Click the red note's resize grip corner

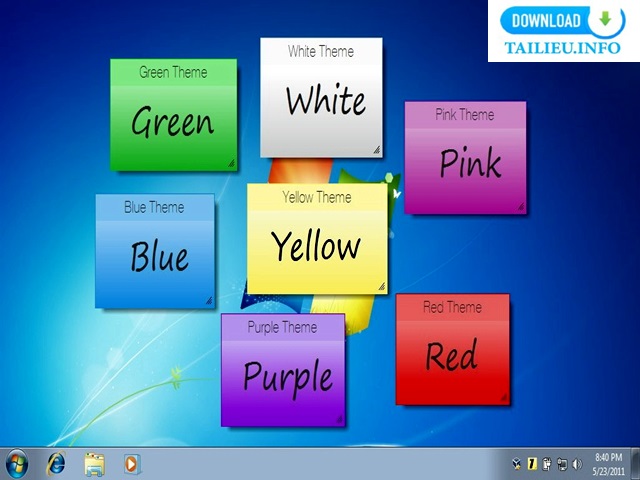tap(504, 397)
